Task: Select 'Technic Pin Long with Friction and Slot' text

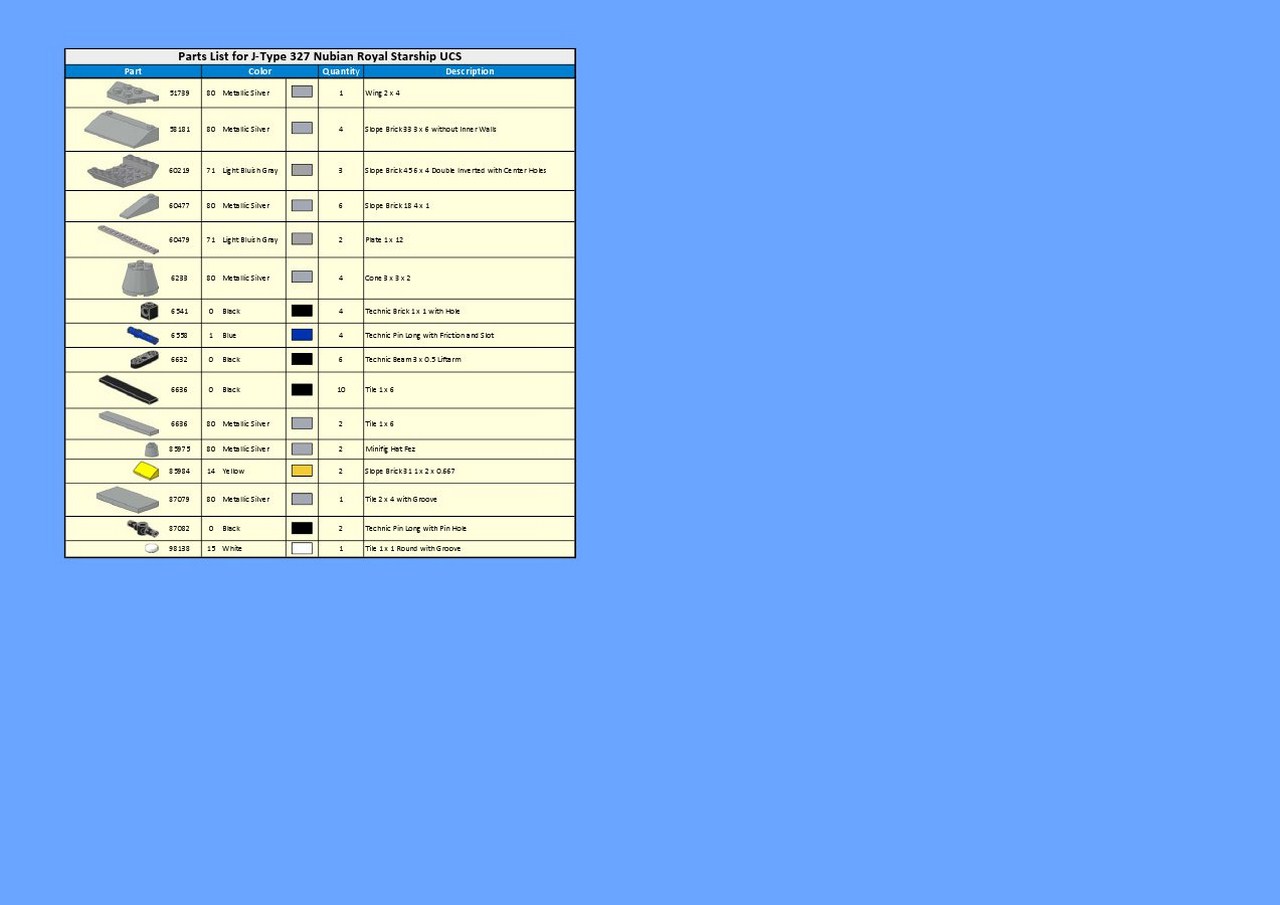Action: (430, 335)
